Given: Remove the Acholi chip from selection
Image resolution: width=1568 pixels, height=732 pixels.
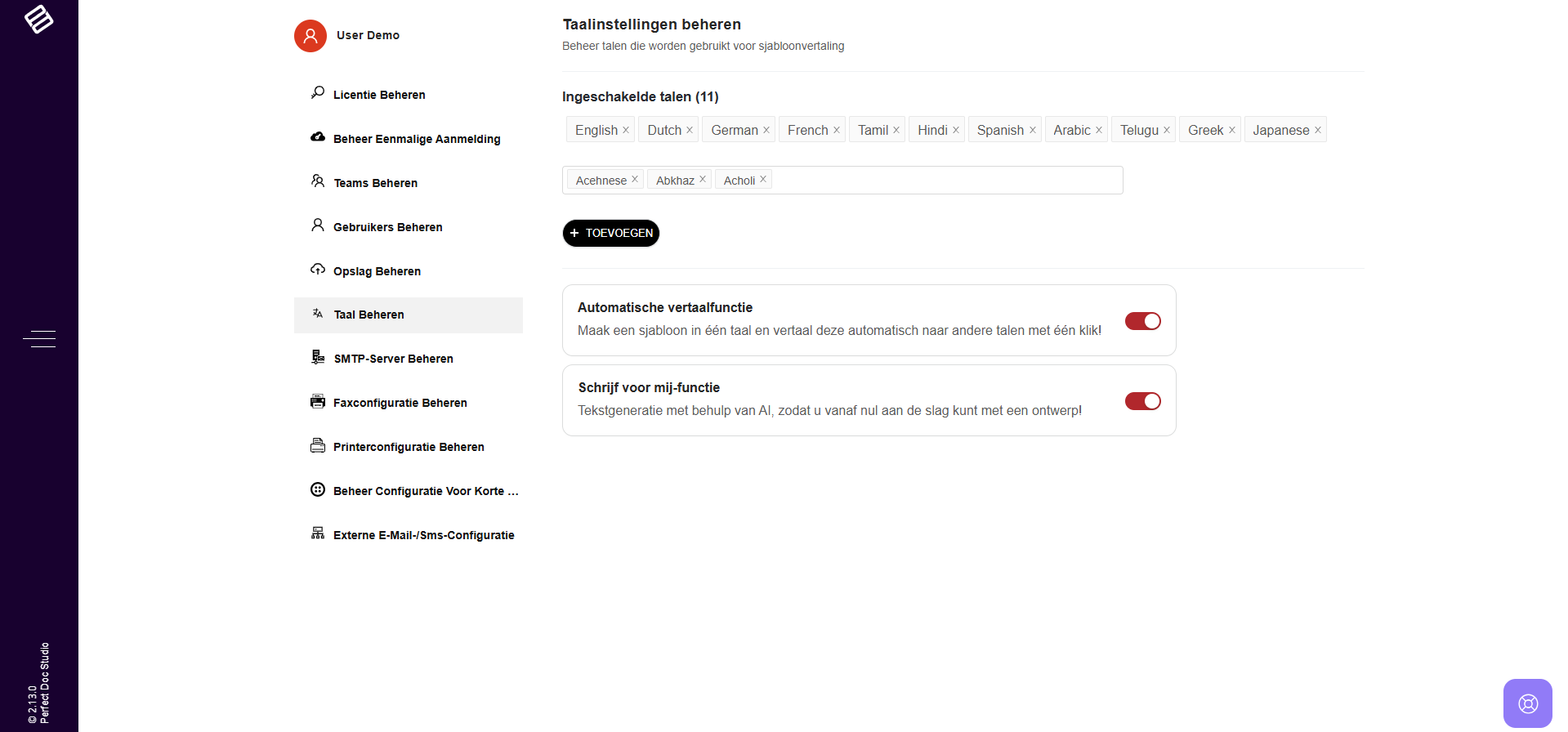Looking at the screenshot, I should click(x=763, y=179).
